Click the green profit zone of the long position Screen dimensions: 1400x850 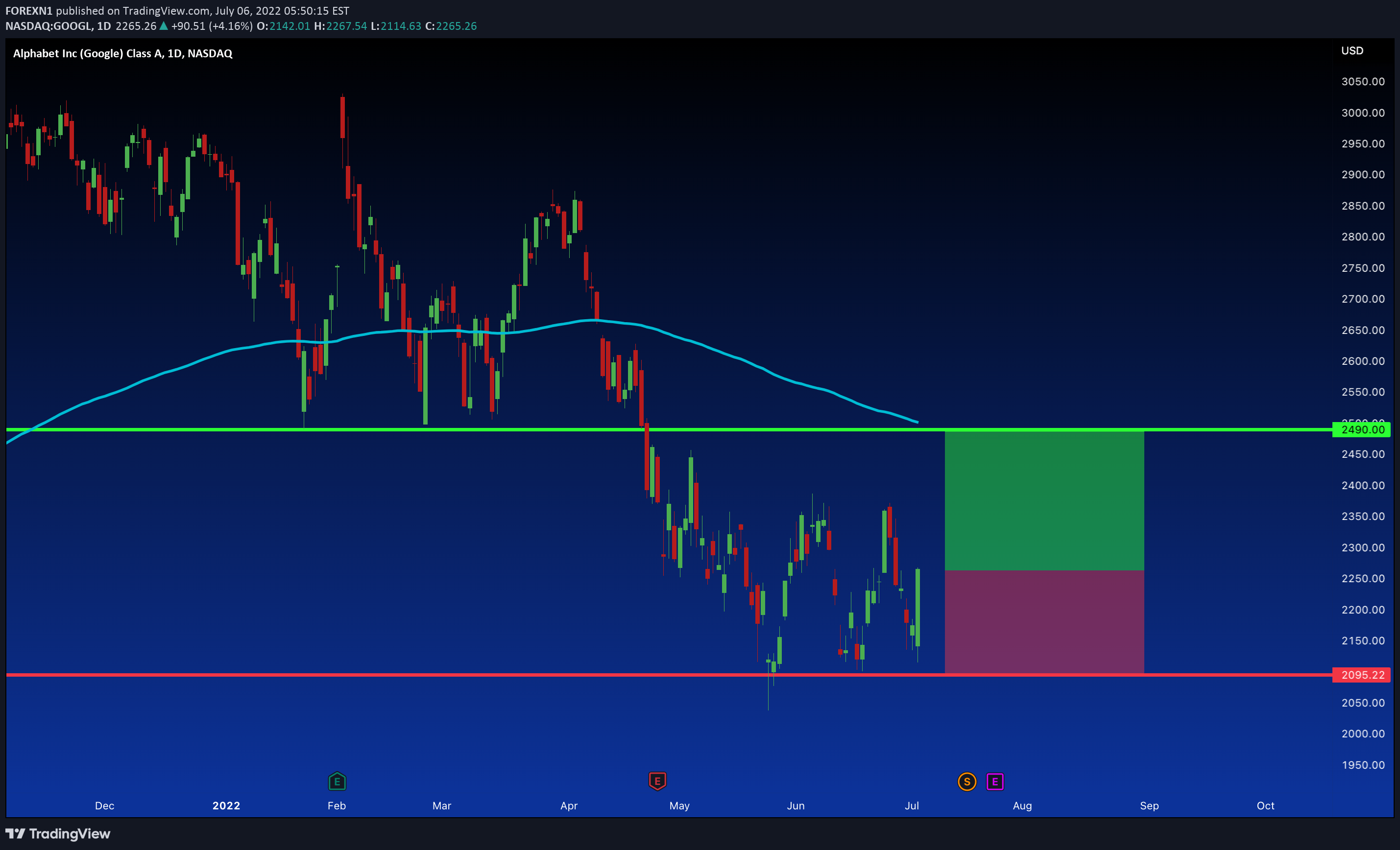click(x=1044, y=501)
